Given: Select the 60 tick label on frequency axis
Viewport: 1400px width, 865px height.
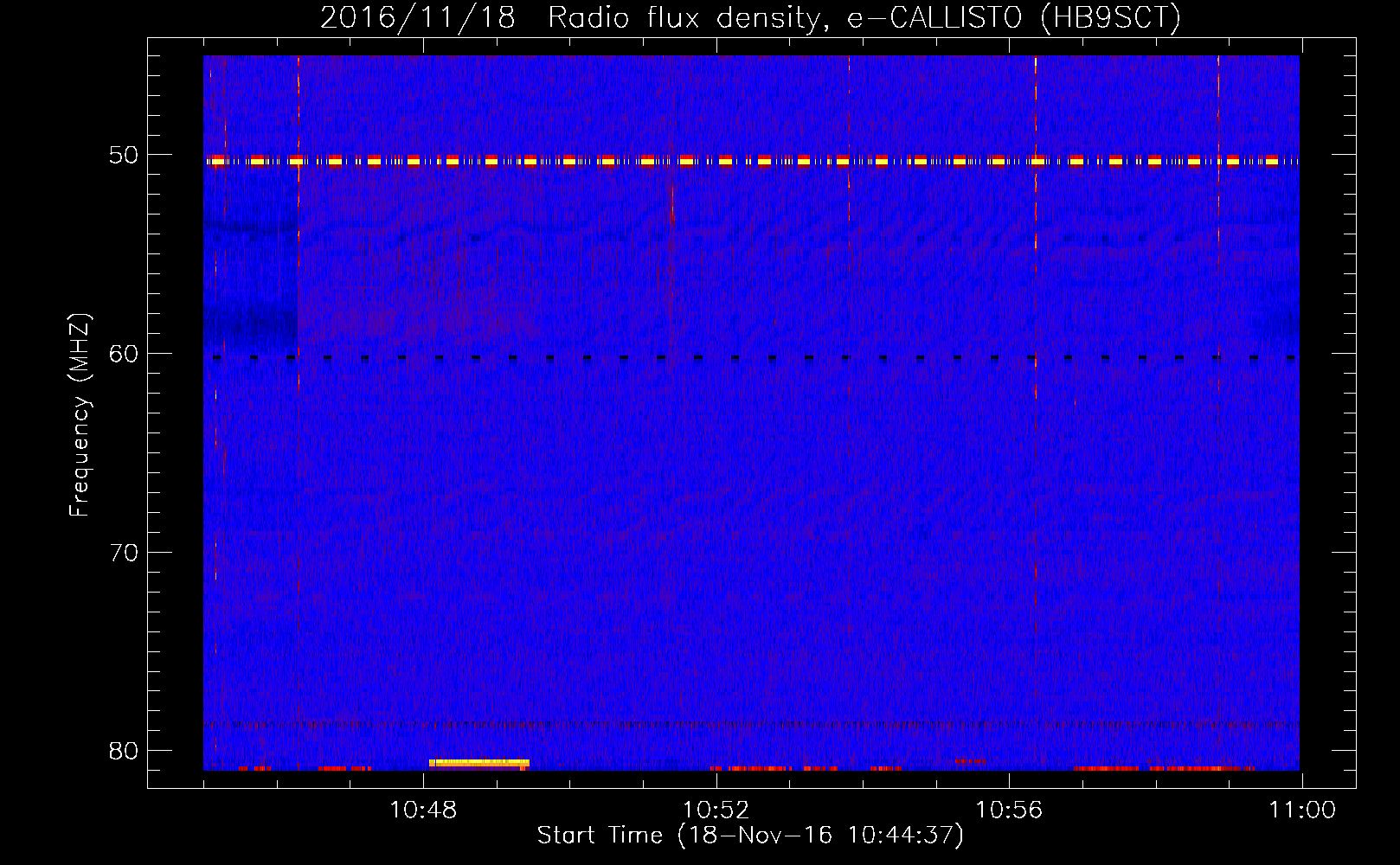Looking at the screenshot, I should 124,354.
